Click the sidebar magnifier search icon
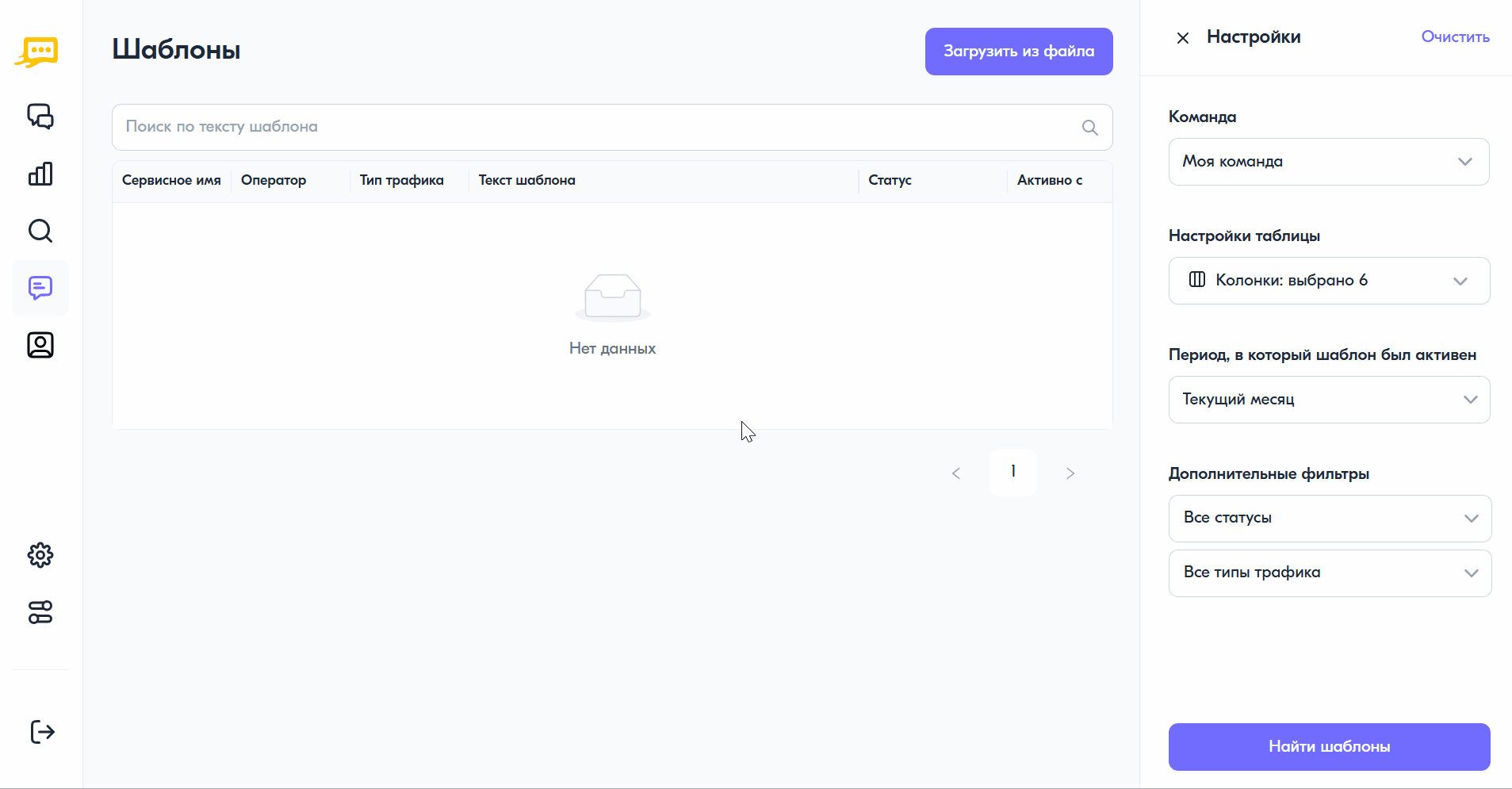 [40, 231]
